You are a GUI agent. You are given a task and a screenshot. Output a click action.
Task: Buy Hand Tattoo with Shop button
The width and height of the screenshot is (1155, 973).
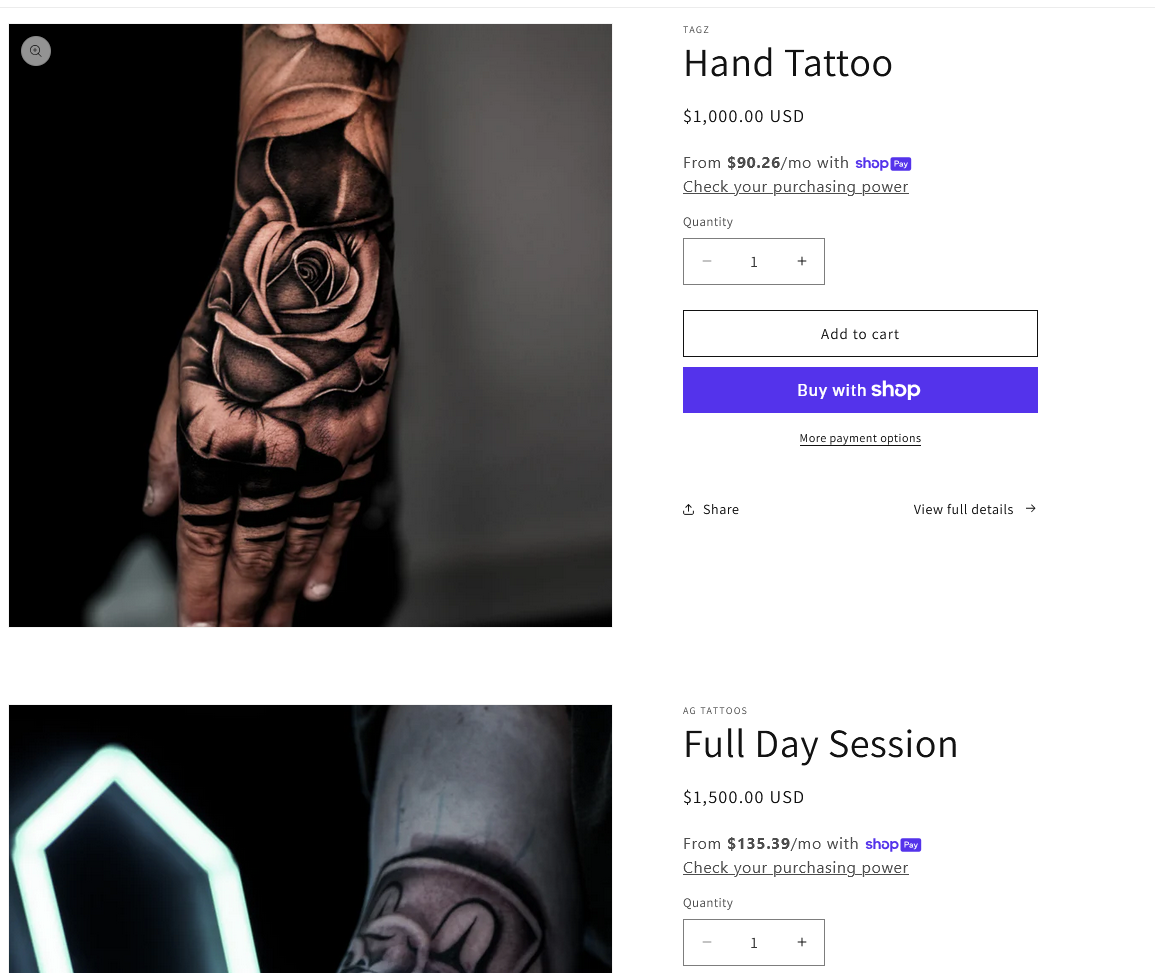click(860, 390)
